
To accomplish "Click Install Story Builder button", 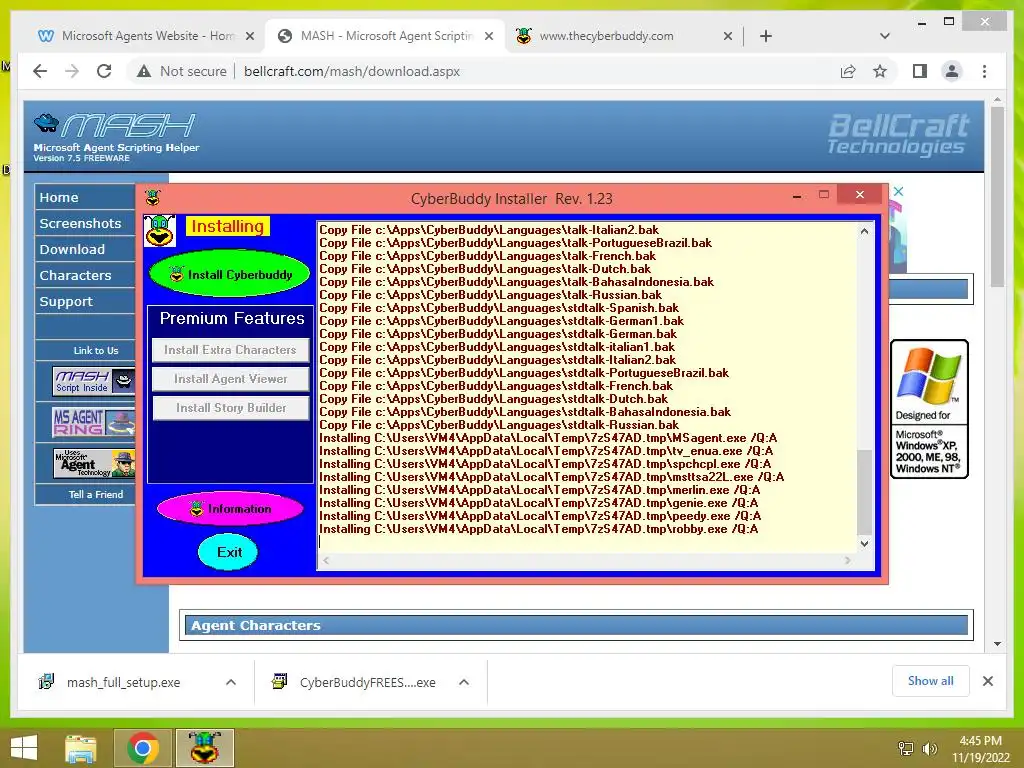I will pyautogui.click(x=230, y=408).
